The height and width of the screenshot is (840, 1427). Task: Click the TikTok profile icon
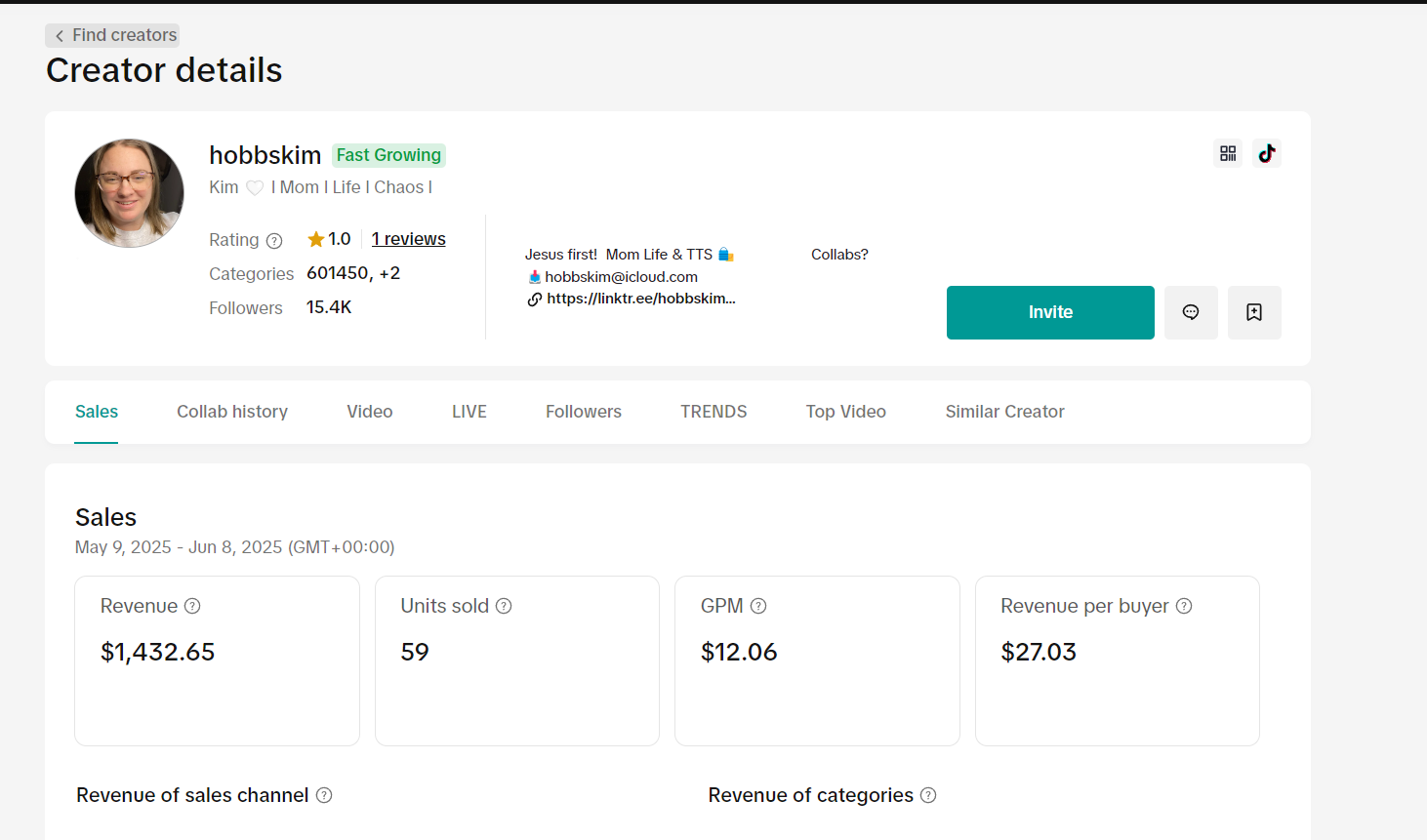[x=1267, y=153]
